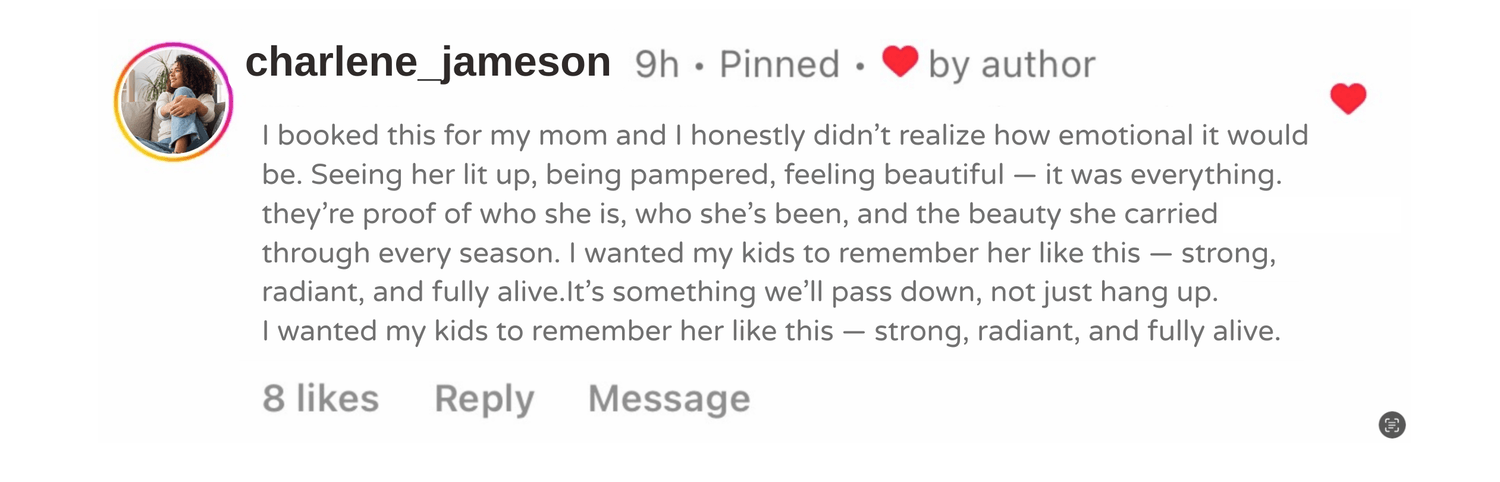Click the "by author" text
The height and width of the screenshot is (482, 1500).
(x=1011, y=65)
